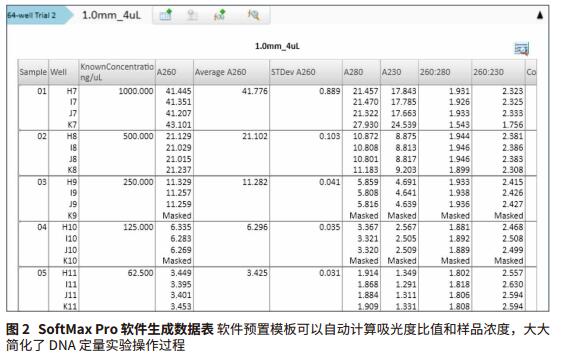Click the add column icon with green plus
This screenshot has width=561, height=360.
point(166,15)
